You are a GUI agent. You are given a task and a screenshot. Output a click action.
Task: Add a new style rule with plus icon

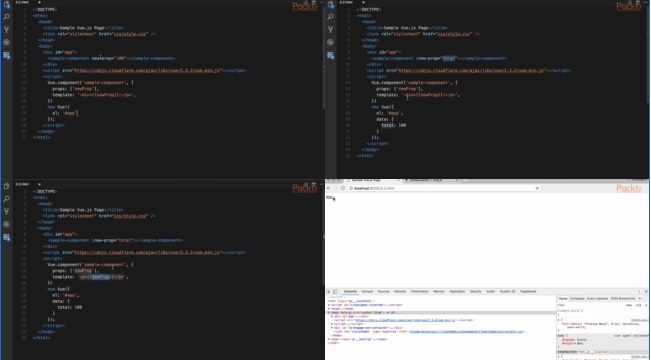point(646,305)
